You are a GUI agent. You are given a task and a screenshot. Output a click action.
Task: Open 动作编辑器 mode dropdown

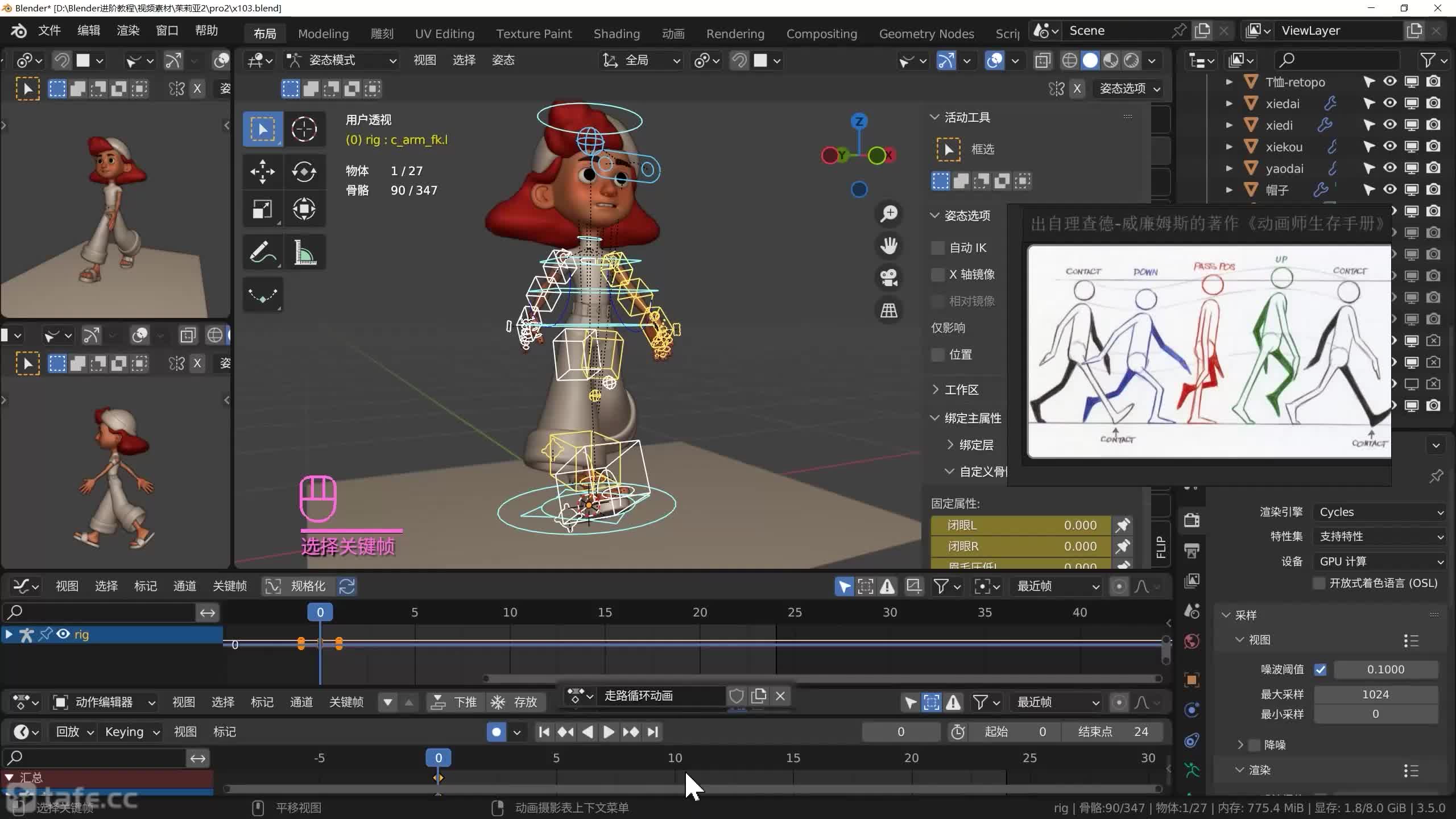(104, 702)
